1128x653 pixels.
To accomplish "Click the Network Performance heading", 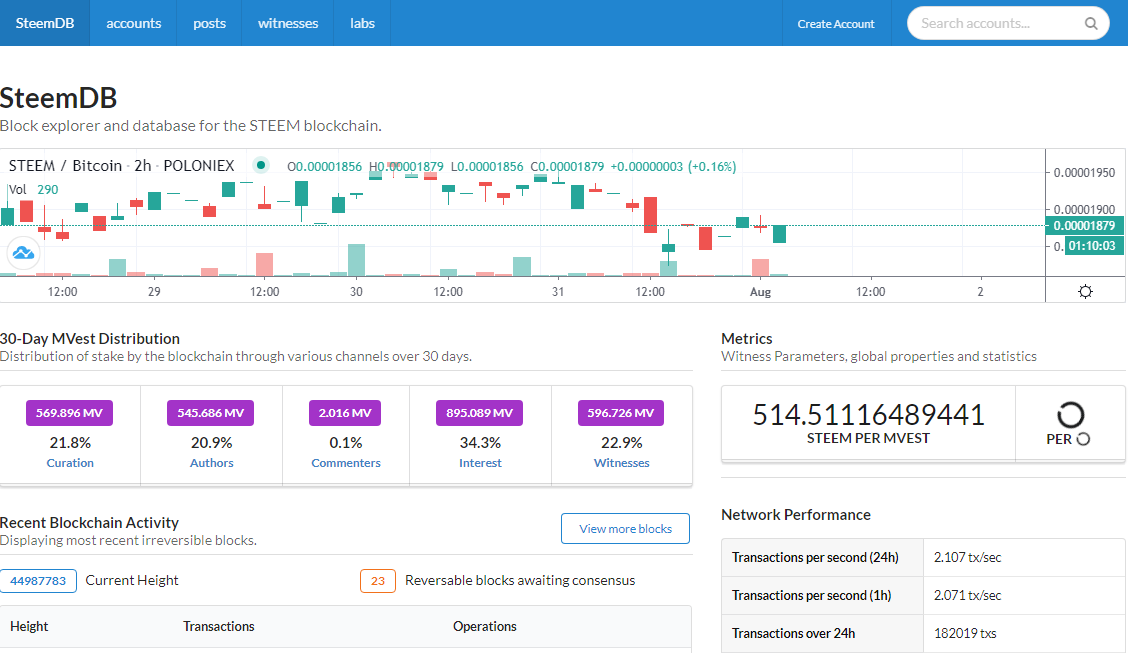I will tap(796, 515).
